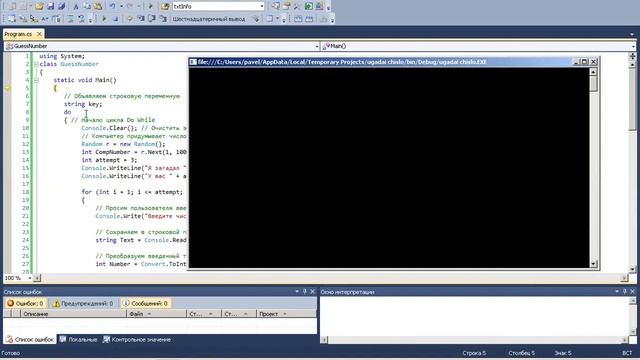This screenshot has height=360, width=640.
Task: Click the console scrollbar up arrow
Action: (x=593, y=71)
